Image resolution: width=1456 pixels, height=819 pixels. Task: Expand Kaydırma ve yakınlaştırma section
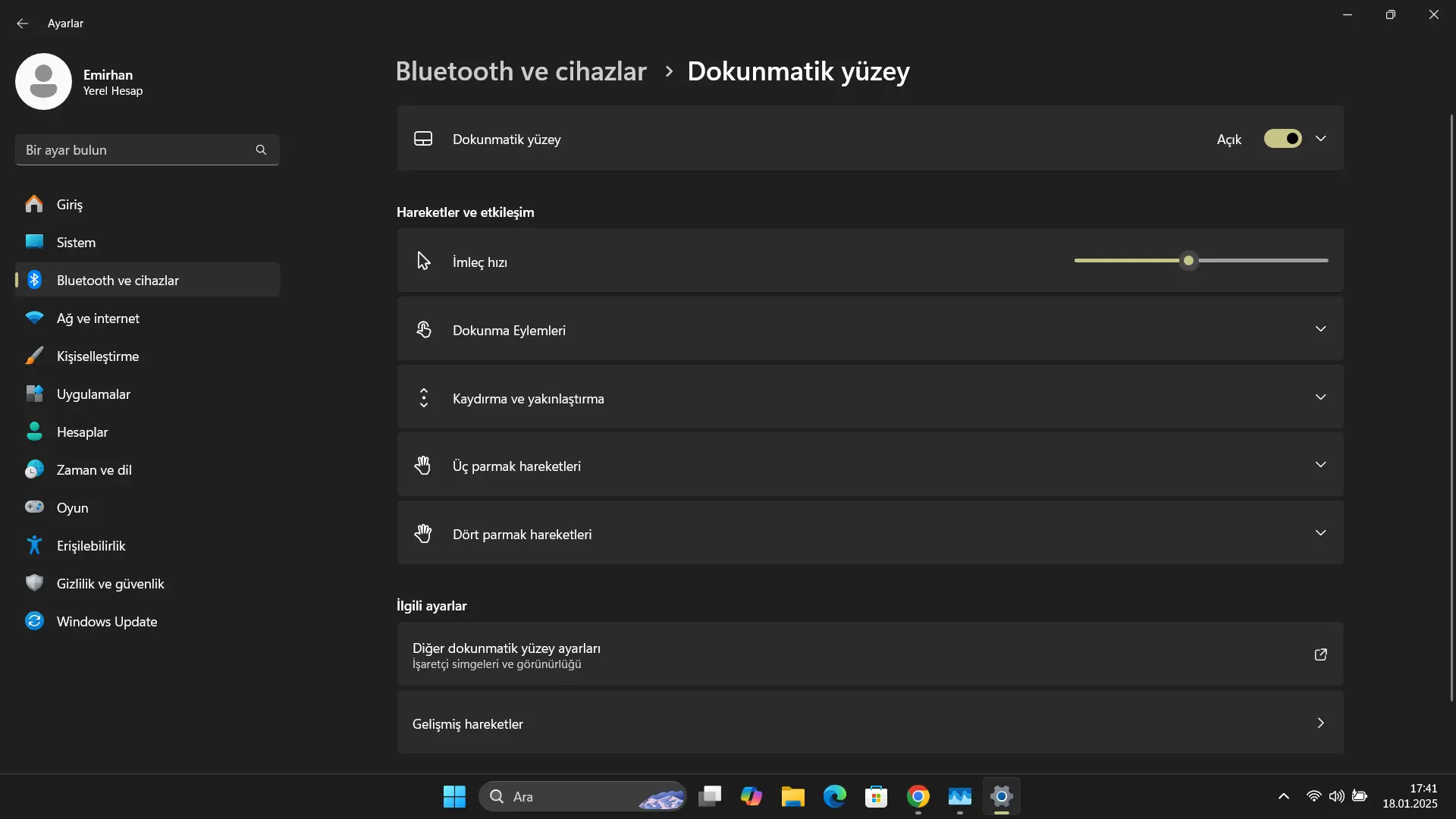point(1320,397)
